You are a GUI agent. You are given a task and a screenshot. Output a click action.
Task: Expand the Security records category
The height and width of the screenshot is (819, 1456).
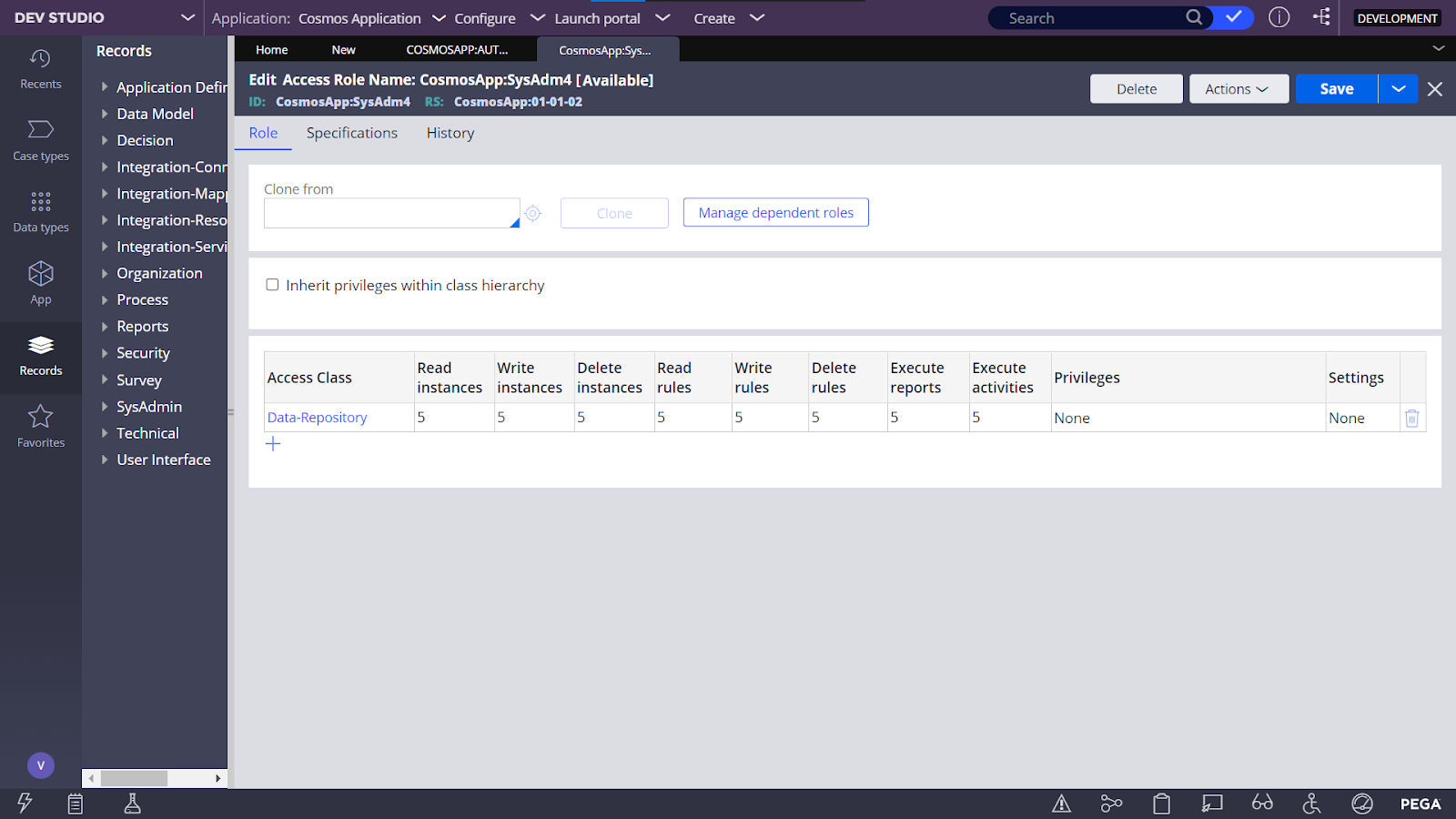(105, 353)
